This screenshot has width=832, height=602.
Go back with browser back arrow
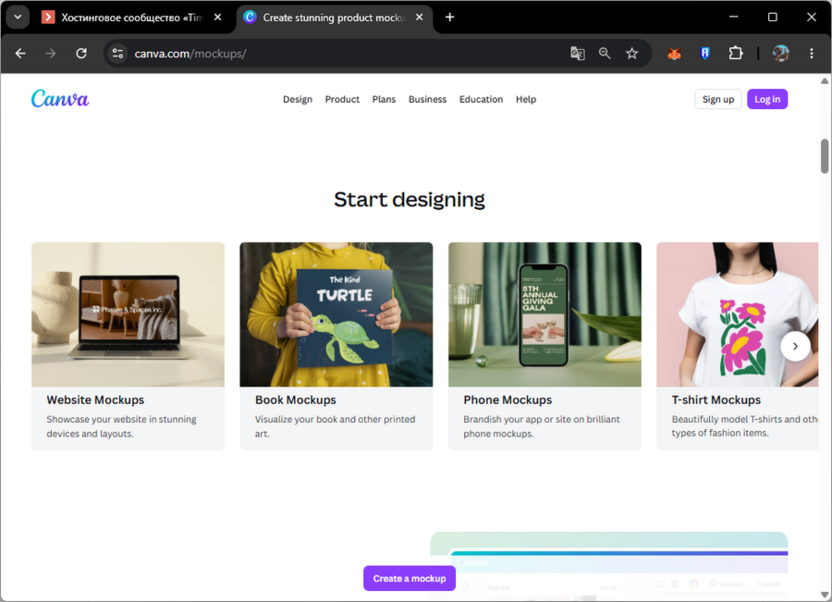(x=20, y=54)
